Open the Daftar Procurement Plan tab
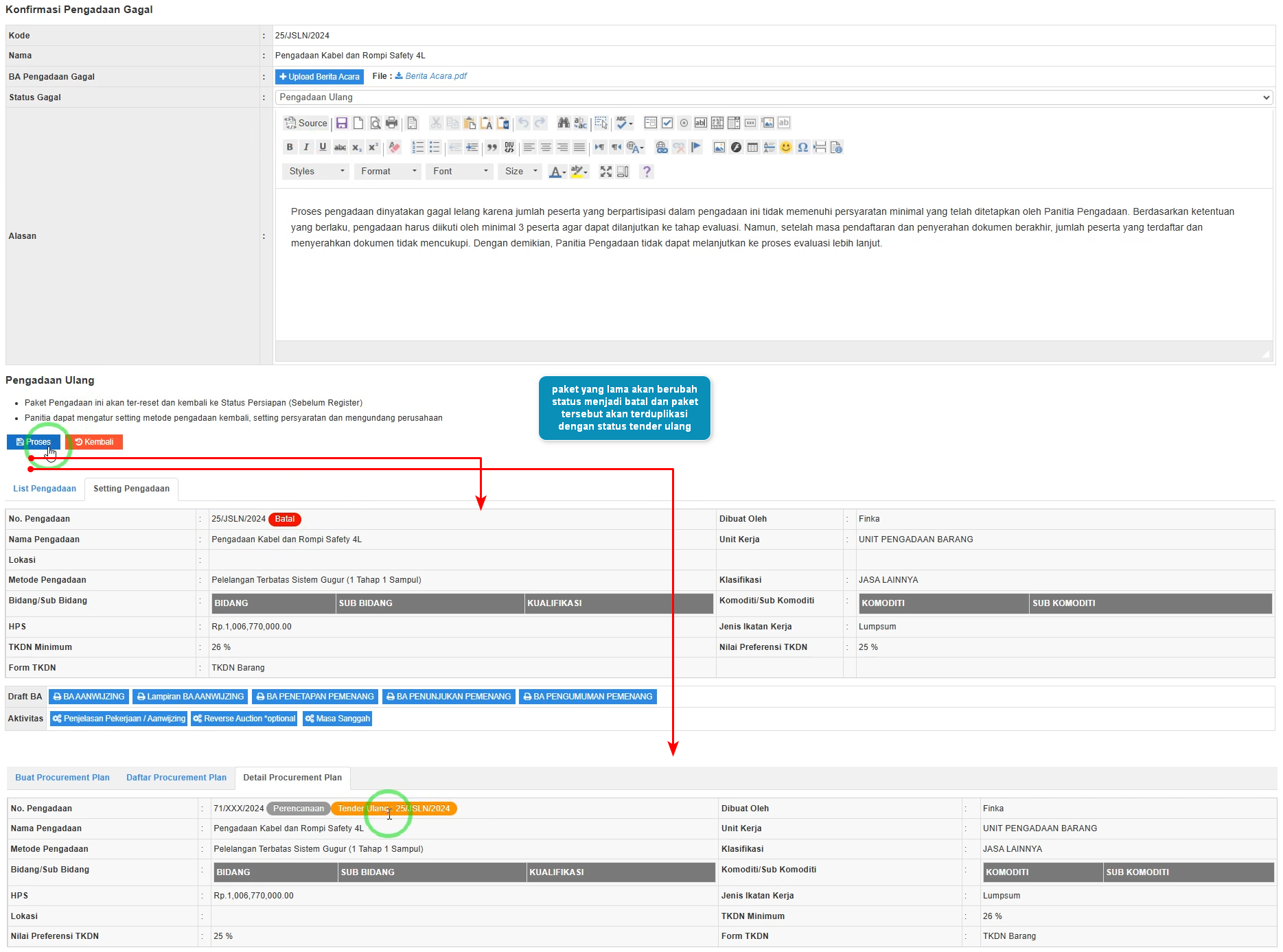The height and width of the screenshot is (952, 1283). click(176, 778)
